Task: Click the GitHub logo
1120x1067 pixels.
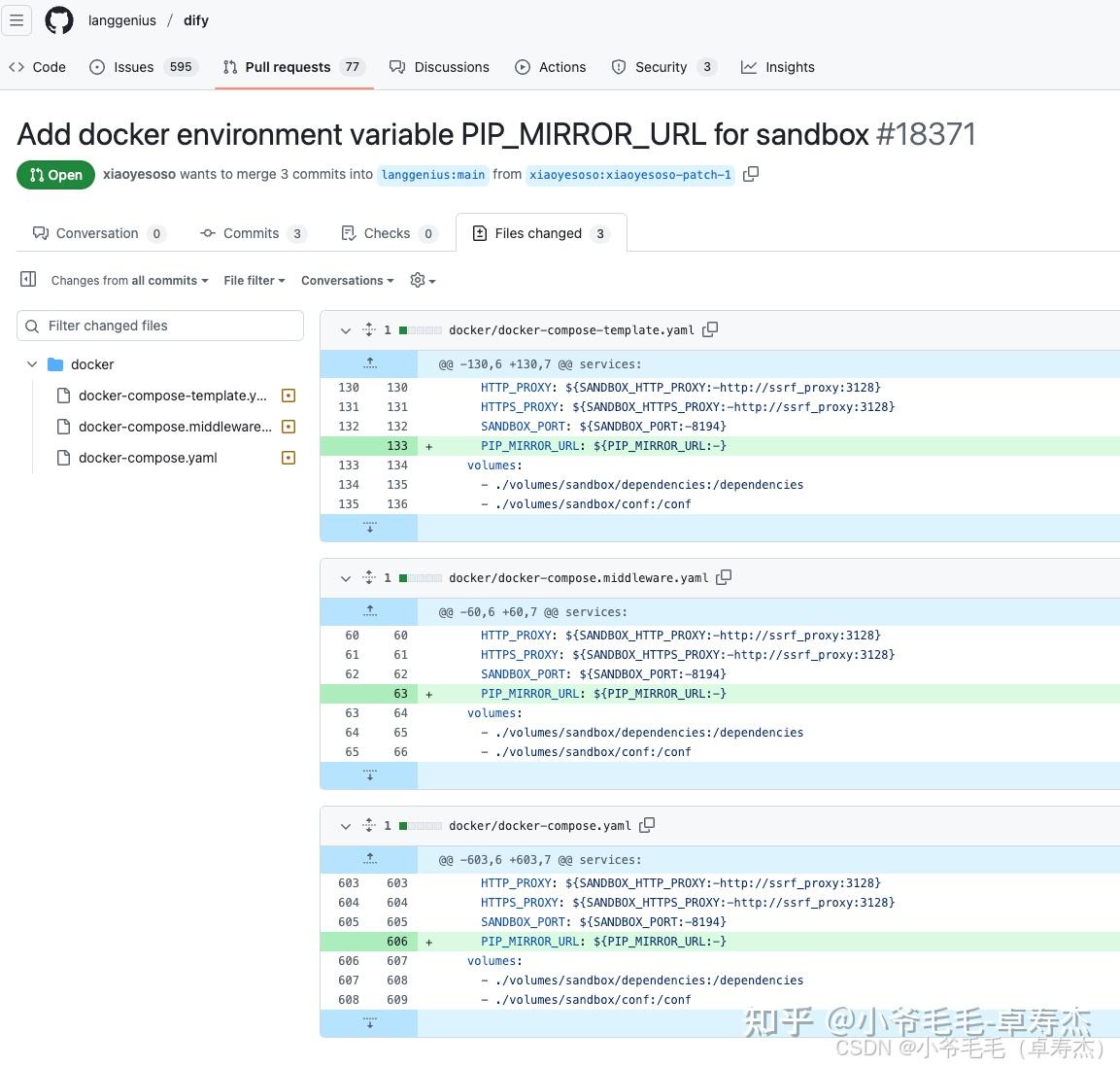Action: tap(58, 20)
